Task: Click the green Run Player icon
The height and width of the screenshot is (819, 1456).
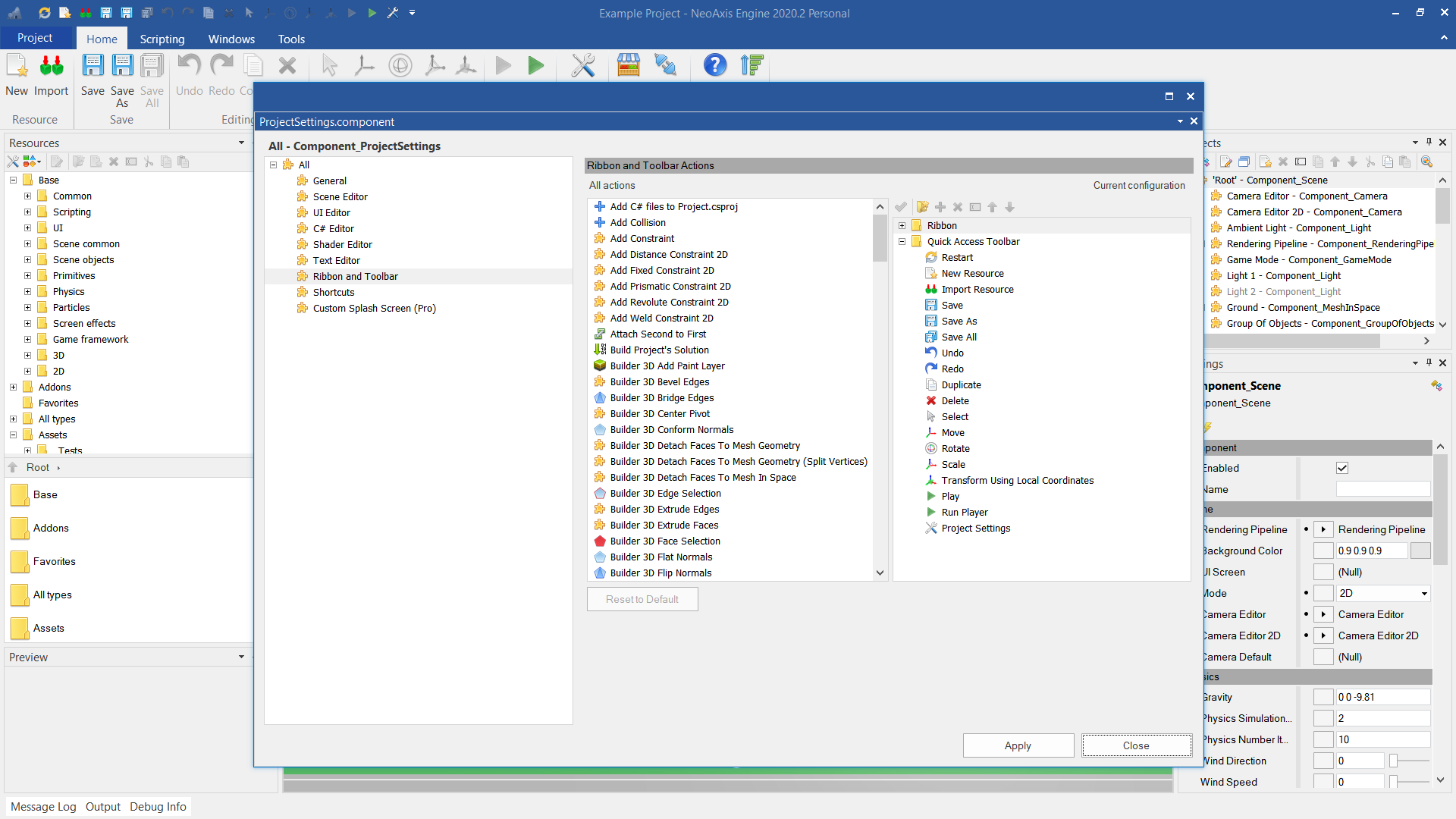Action: click(x=536, y=66)
